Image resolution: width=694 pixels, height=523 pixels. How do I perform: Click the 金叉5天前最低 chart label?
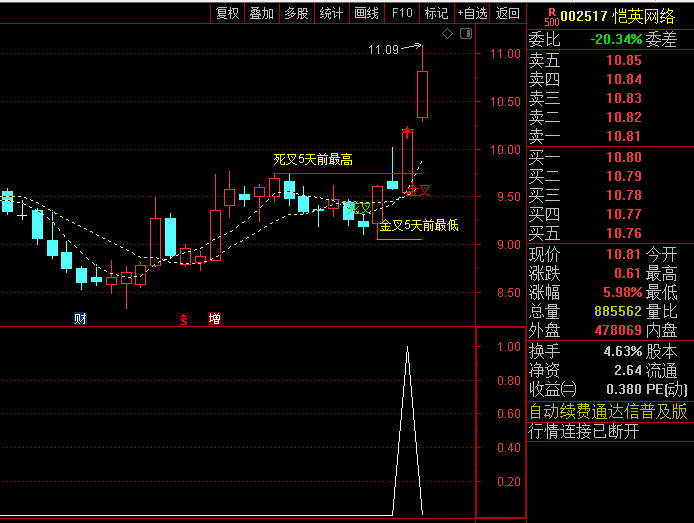tap(419, 226)
